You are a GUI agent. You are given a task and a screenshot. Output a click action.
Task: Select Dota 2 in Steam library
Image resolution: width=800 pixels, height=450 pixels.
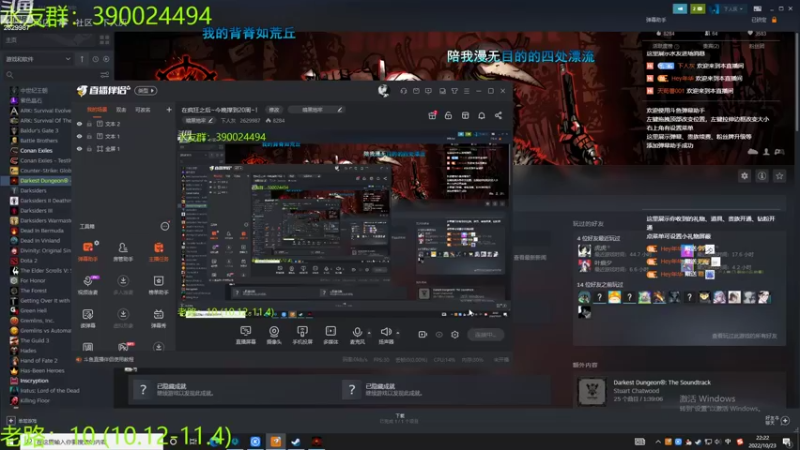[x=29, y=261]
